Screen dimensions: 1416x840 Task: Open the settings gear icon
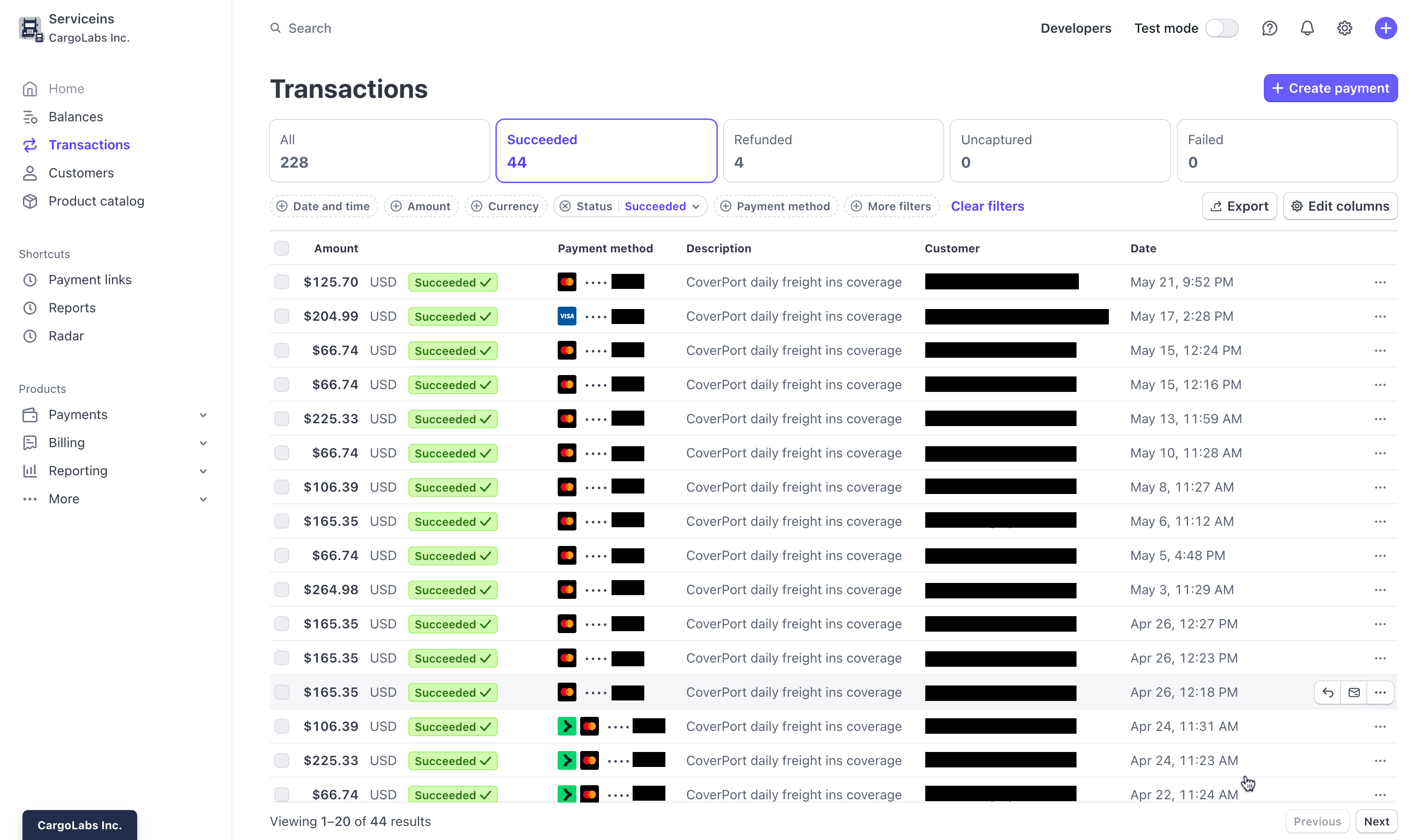(1344, 28)
